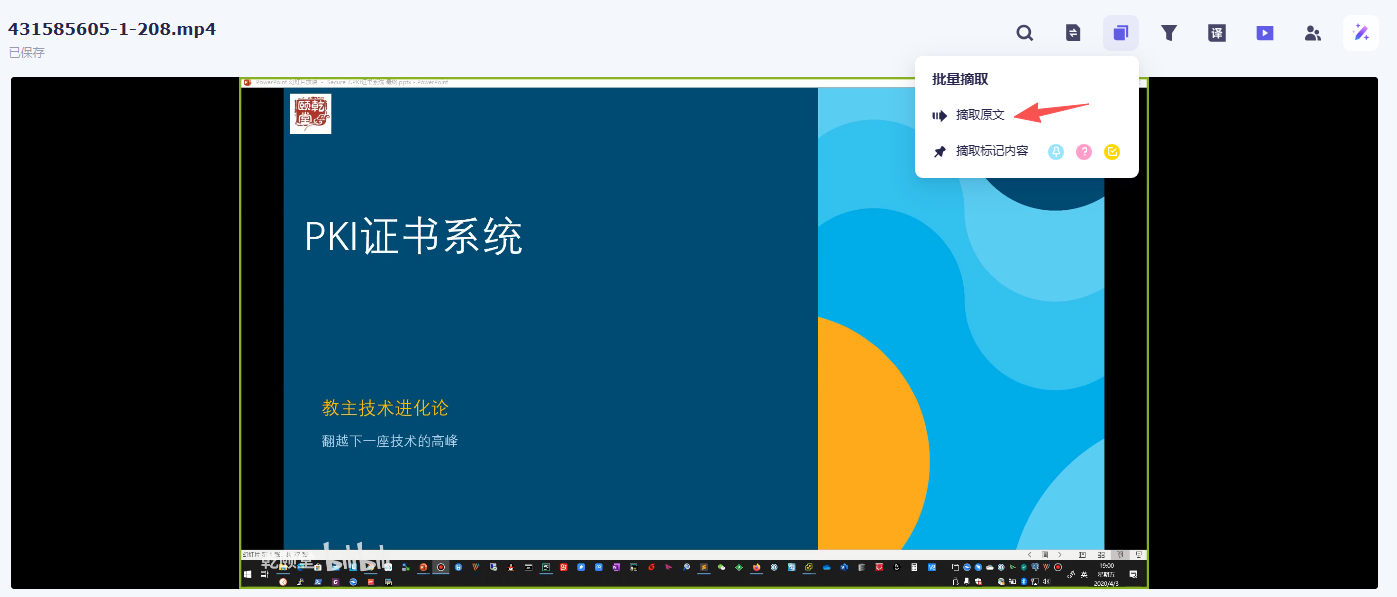Screen dimensions: 1397x597
Task: Toggle the yellow checkmark marker filter
Action: pos(1112,151)
